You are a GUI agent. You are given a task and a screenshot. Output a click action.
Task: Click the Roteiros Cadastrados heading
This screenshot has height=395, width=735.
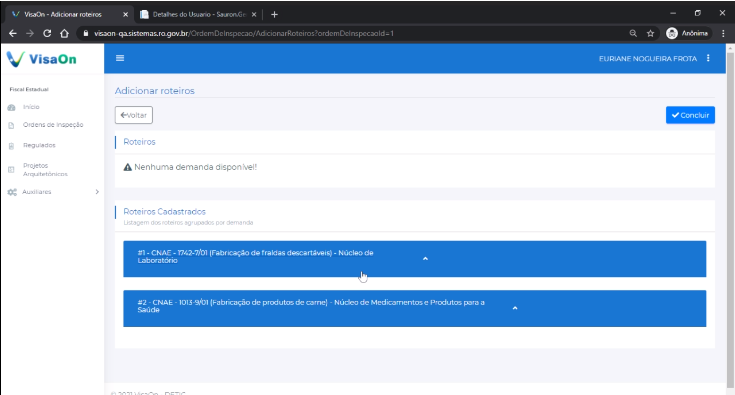click(x=164, y=212)
